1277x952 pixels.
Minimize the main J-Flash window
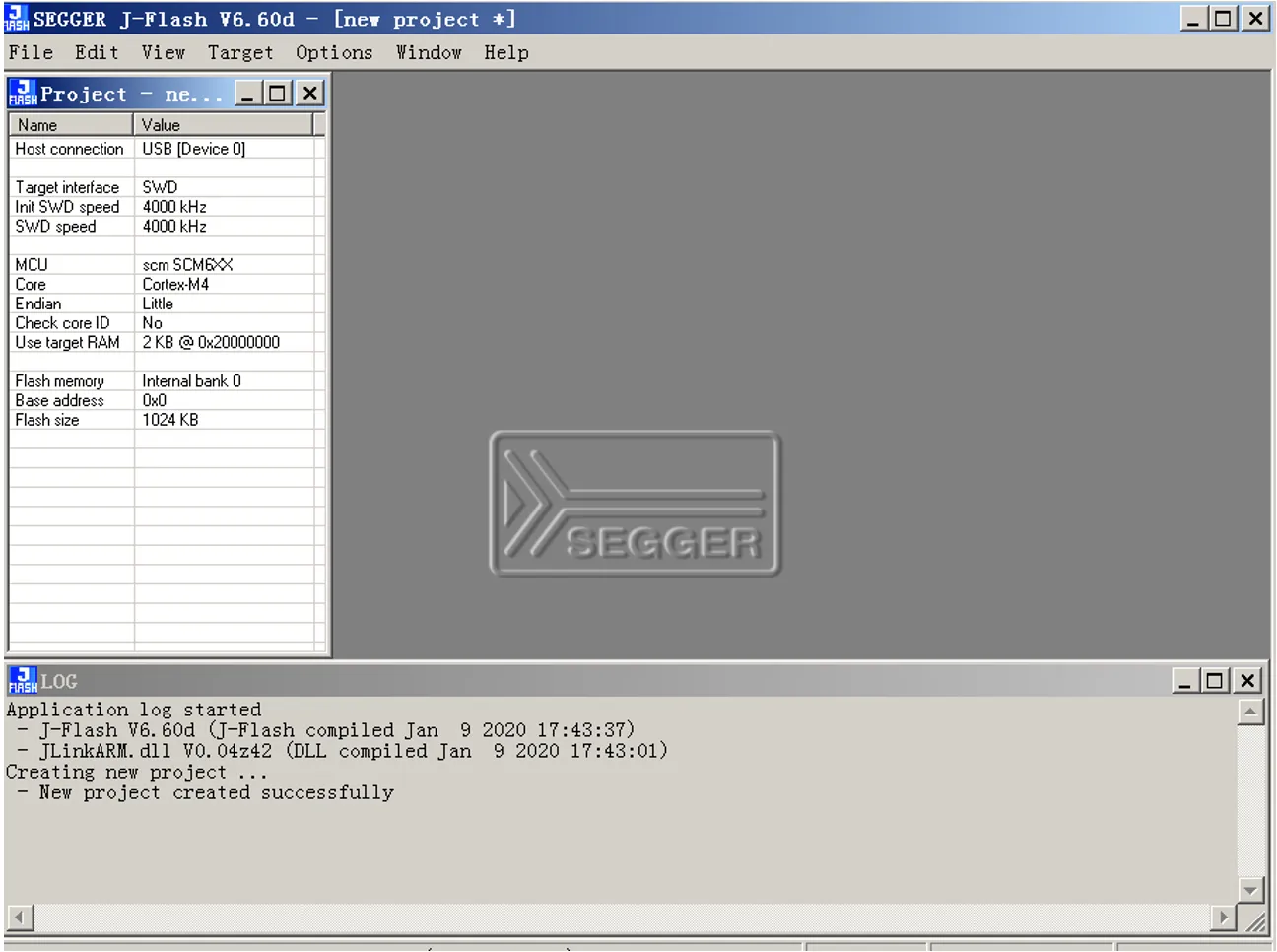coord(1193,18)
